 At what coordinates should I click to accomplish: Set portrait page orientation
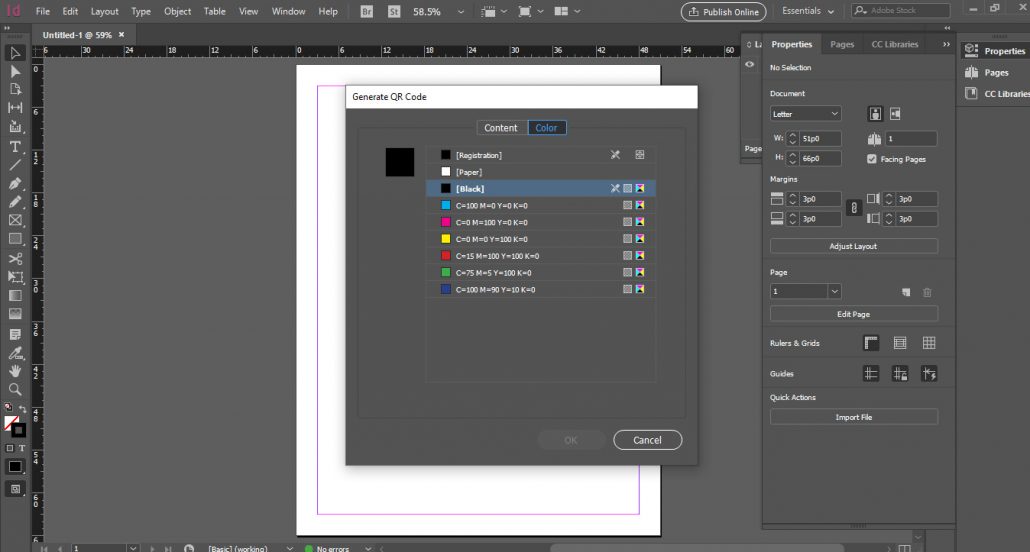[875, 114]
